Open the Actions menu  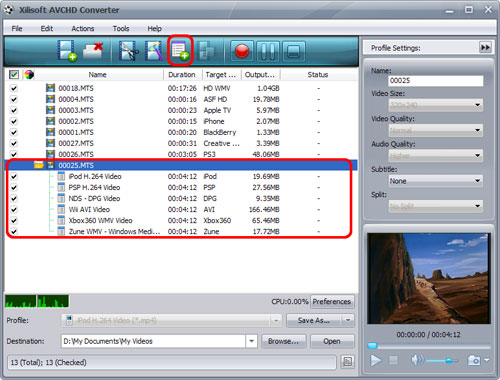pos(83,28)
